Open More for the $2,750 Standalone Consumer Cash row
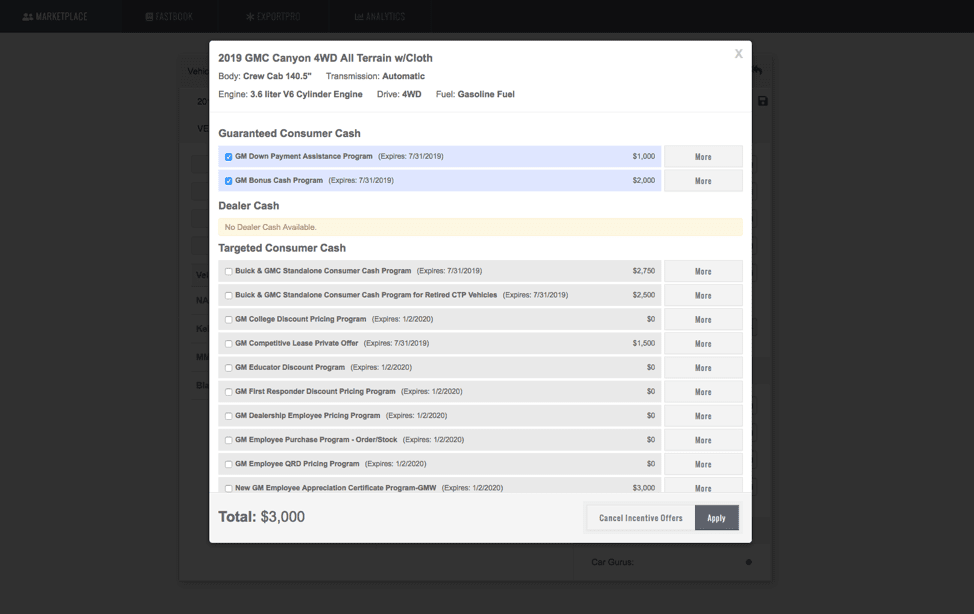Viewport: 974px width, 614px height. [703, 271]
